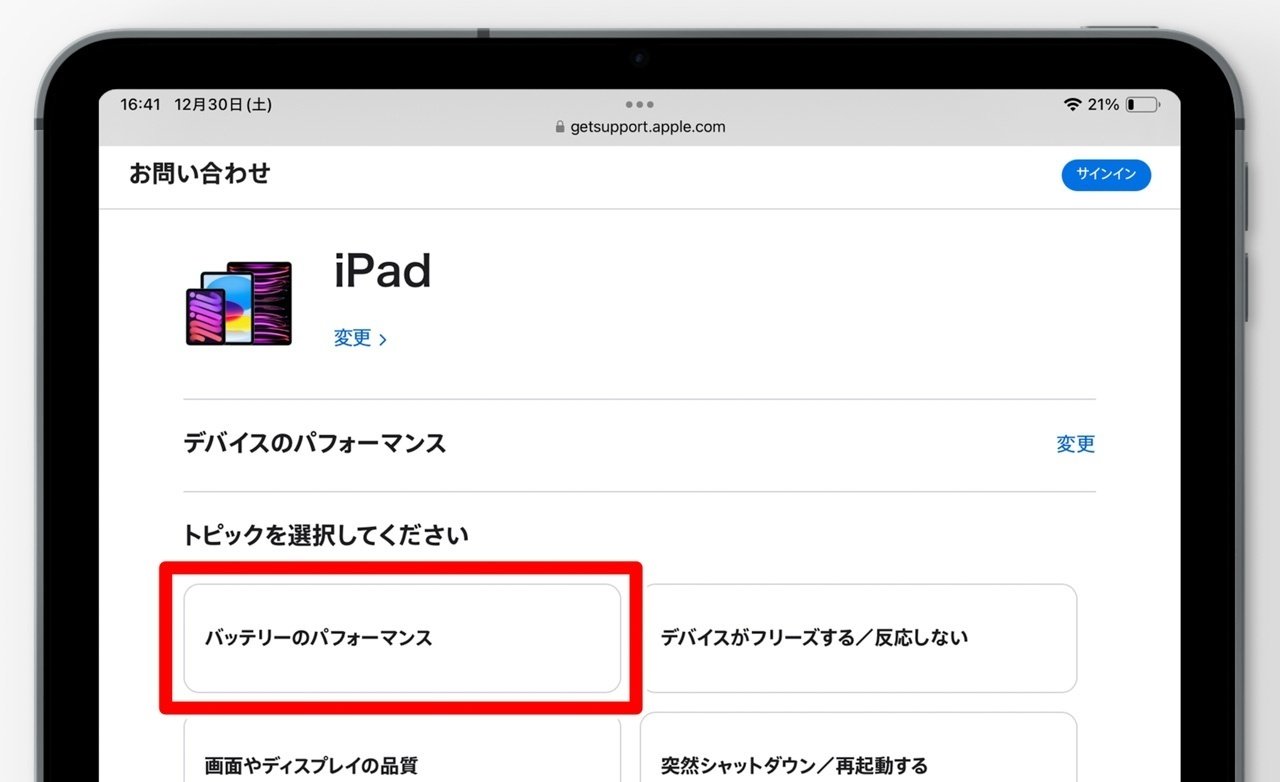Tap the date 12月30日 (土) display
Image resolution: width=1280 pixels, height=782 pixels.
pos(212,104)
